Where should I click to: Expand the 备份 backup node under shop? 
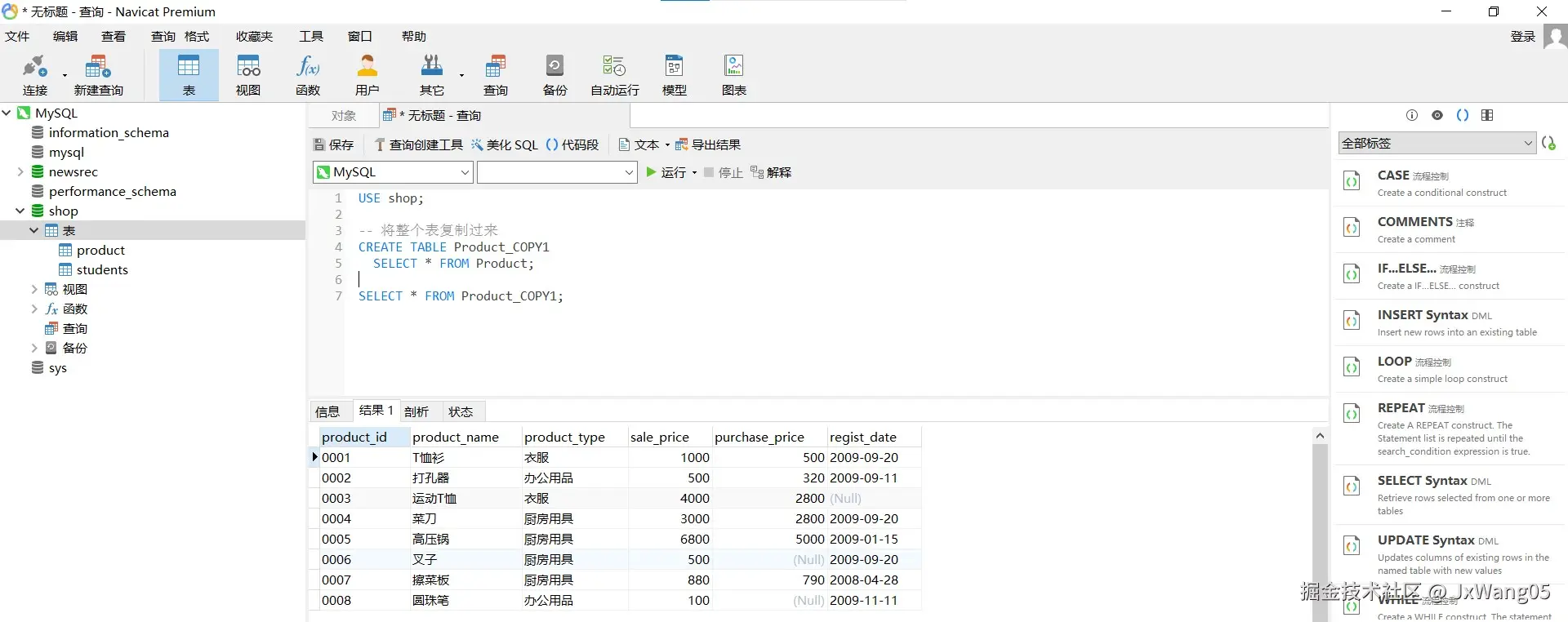tap(34, 348)
